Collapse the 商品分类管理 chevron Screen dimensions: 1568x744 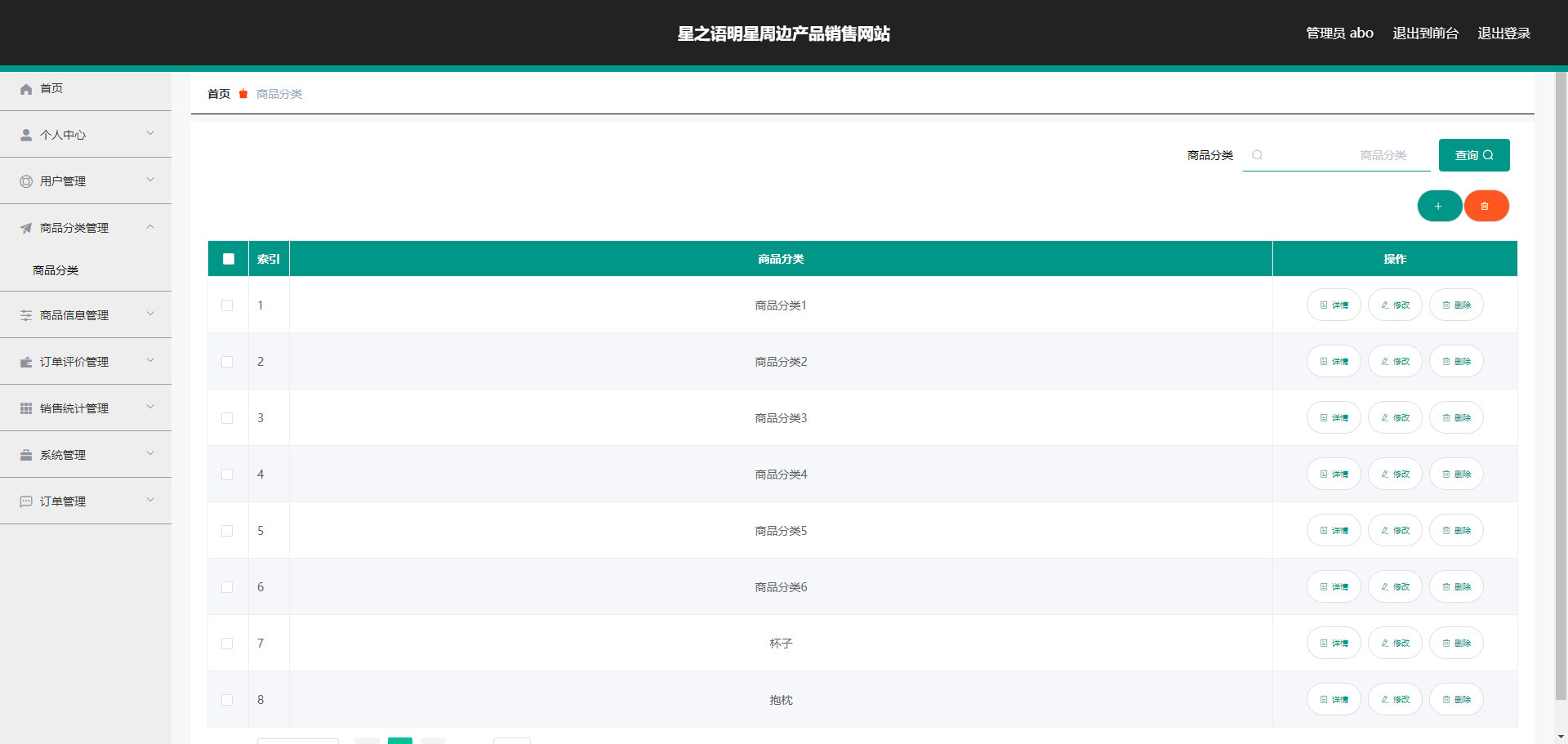150,227
